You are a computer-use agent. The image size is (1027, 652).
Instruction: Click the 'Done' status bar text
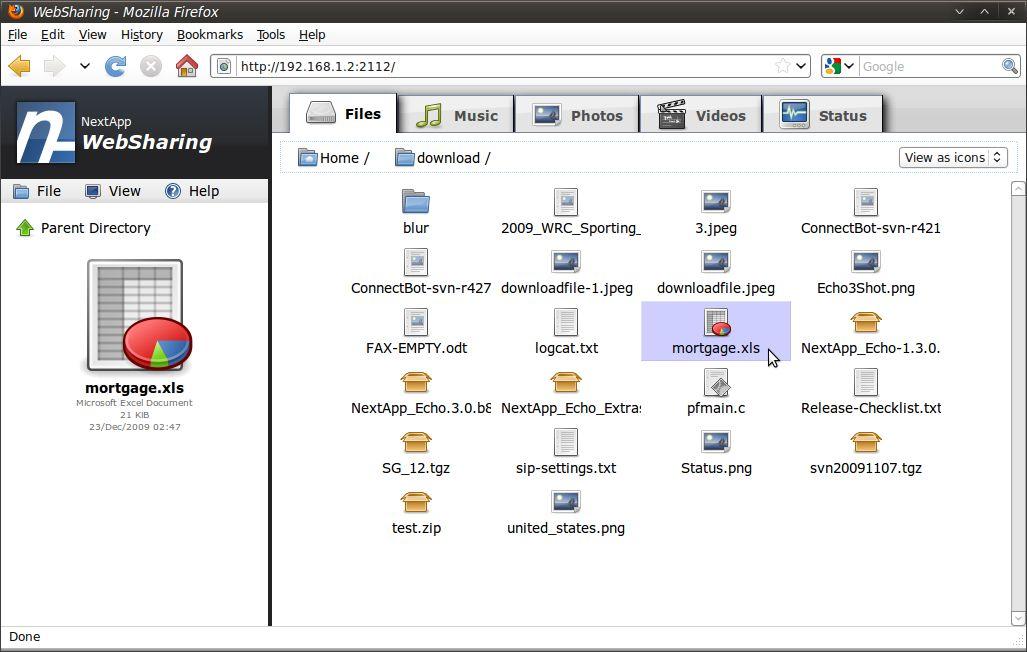[x=25, y=636]
